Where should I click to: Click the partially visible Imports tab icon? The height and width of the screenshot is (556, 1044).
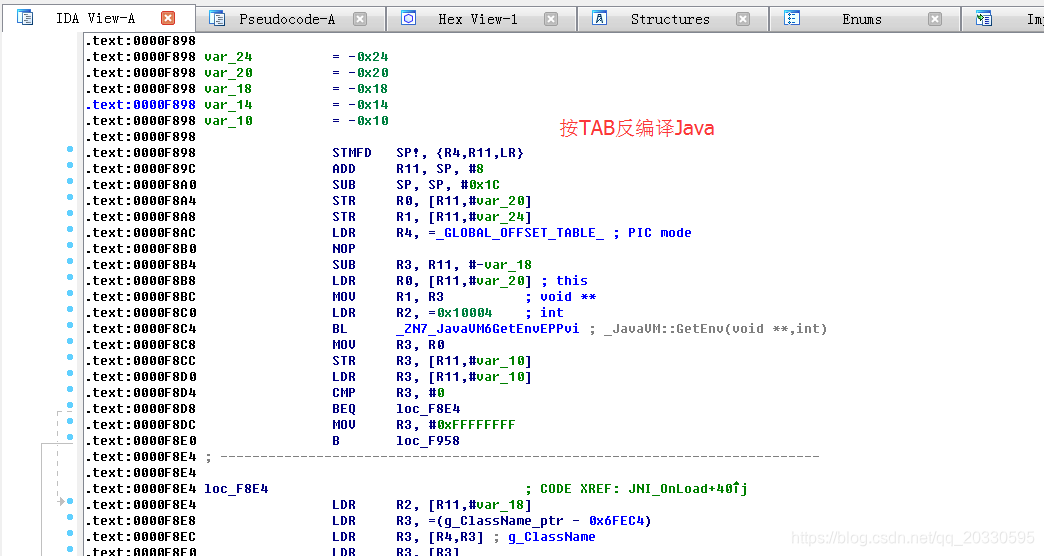(x=983, y=18)
